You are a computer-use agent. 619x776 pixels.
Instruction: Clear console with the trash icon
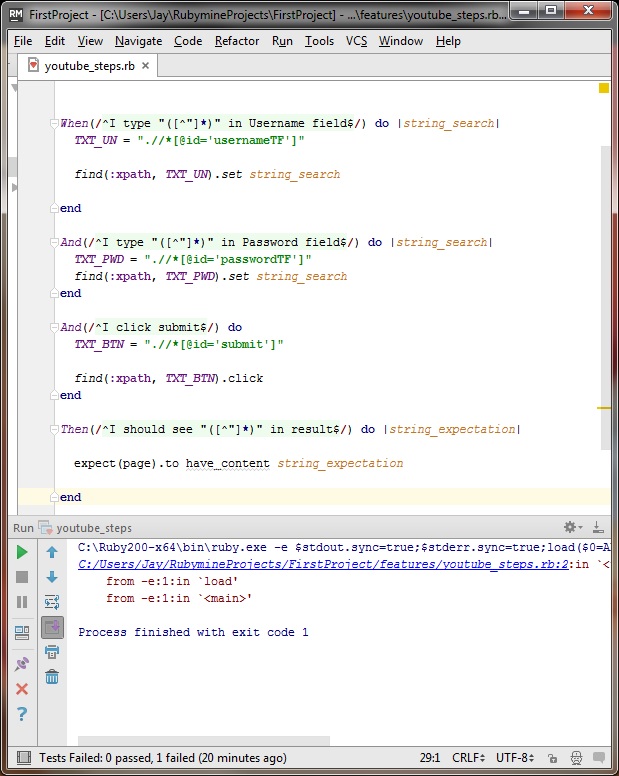pos(52,677)
